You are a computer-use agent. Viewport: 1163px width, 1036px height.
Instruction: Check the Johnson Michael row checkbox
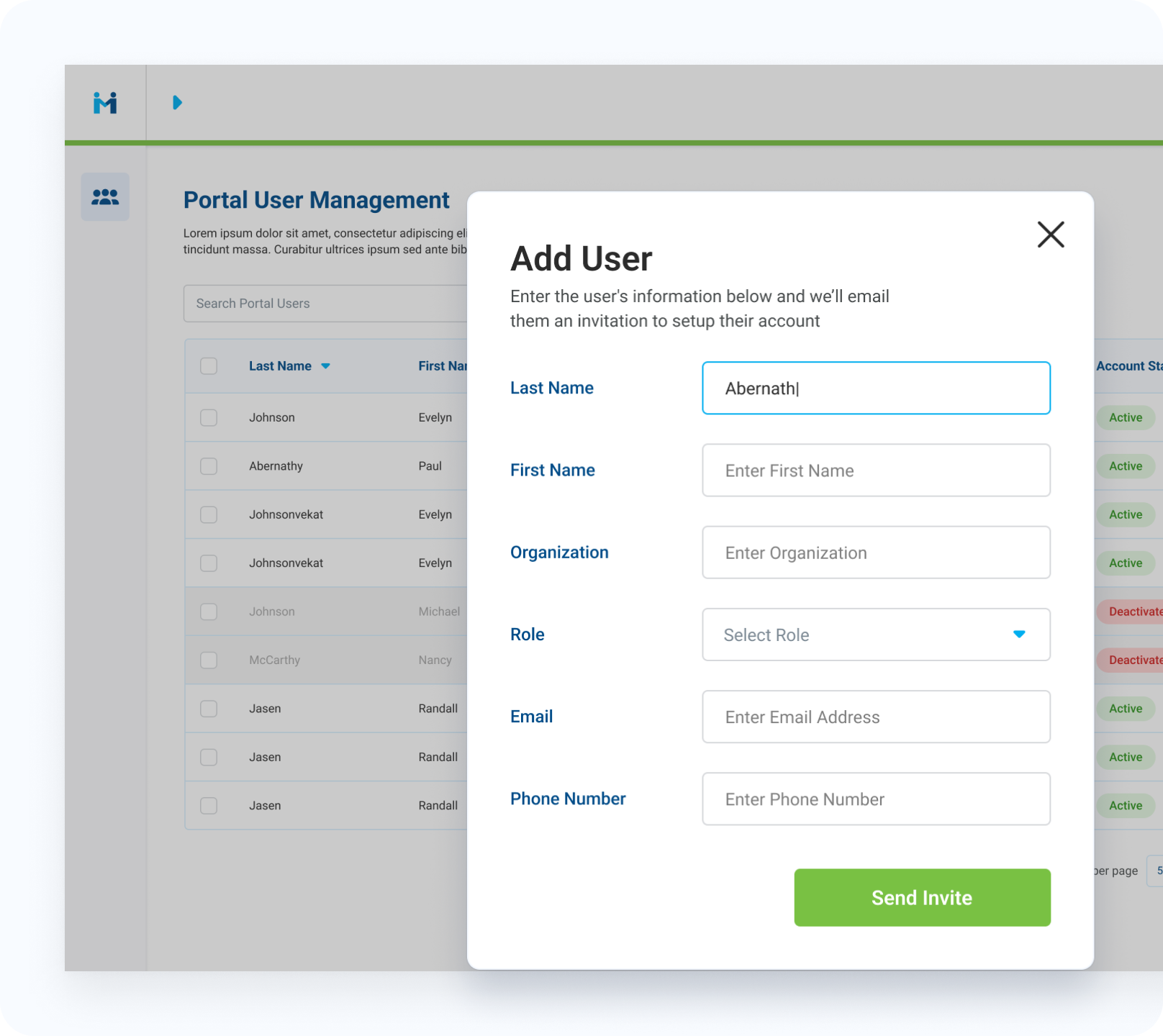(209, 612)
